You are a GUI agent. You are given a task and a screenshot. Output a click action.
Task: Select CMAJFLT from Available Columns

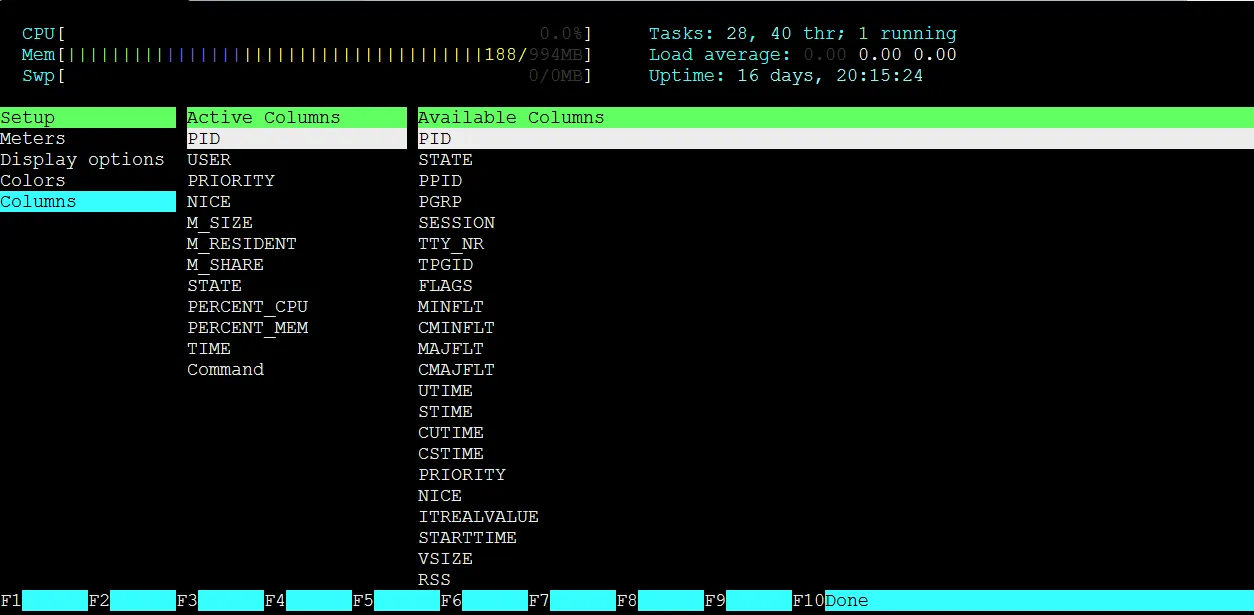coord(456,369)
